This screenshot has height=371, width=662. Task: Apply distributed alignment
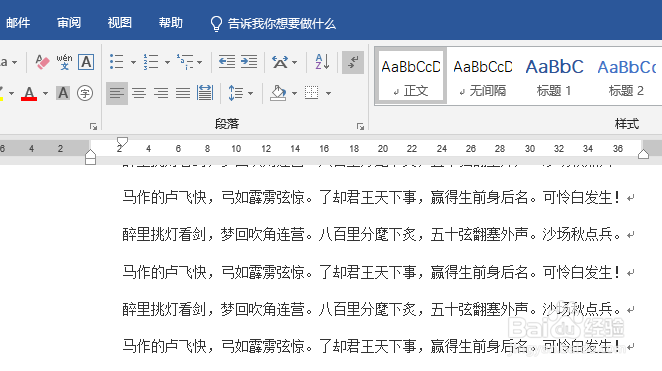point(205,93)
